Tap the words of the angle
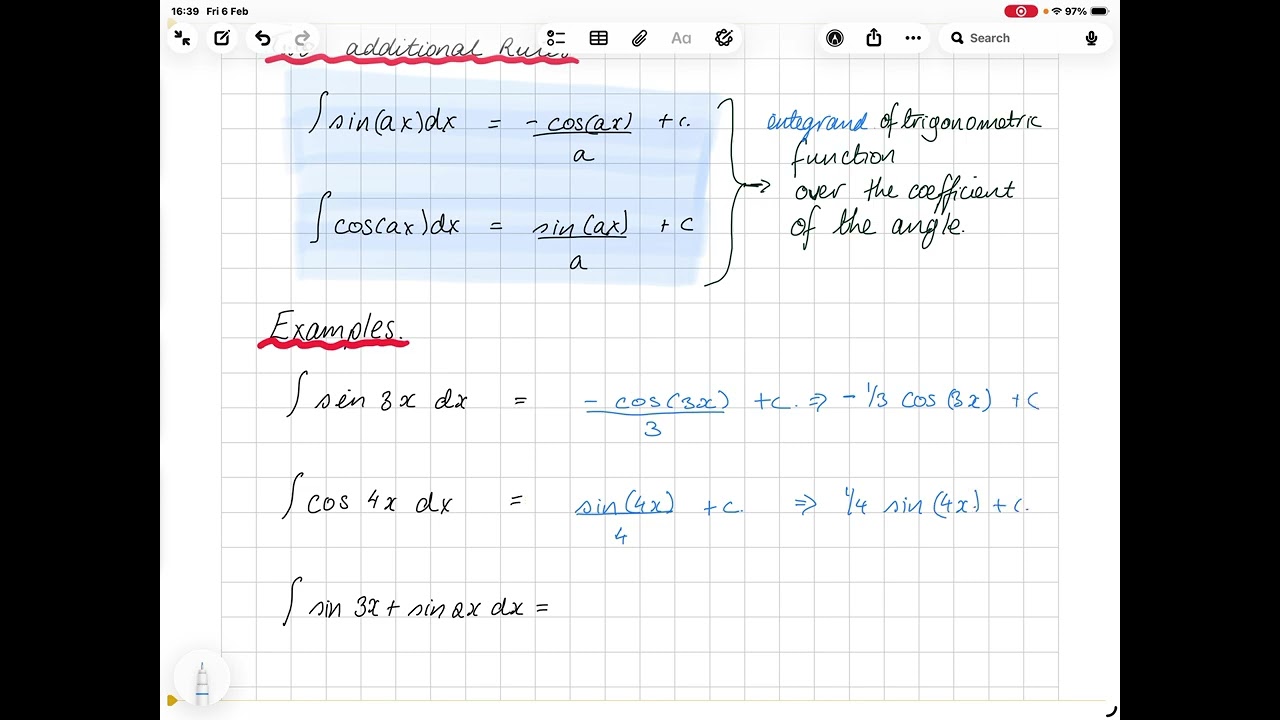 [878, 226]
